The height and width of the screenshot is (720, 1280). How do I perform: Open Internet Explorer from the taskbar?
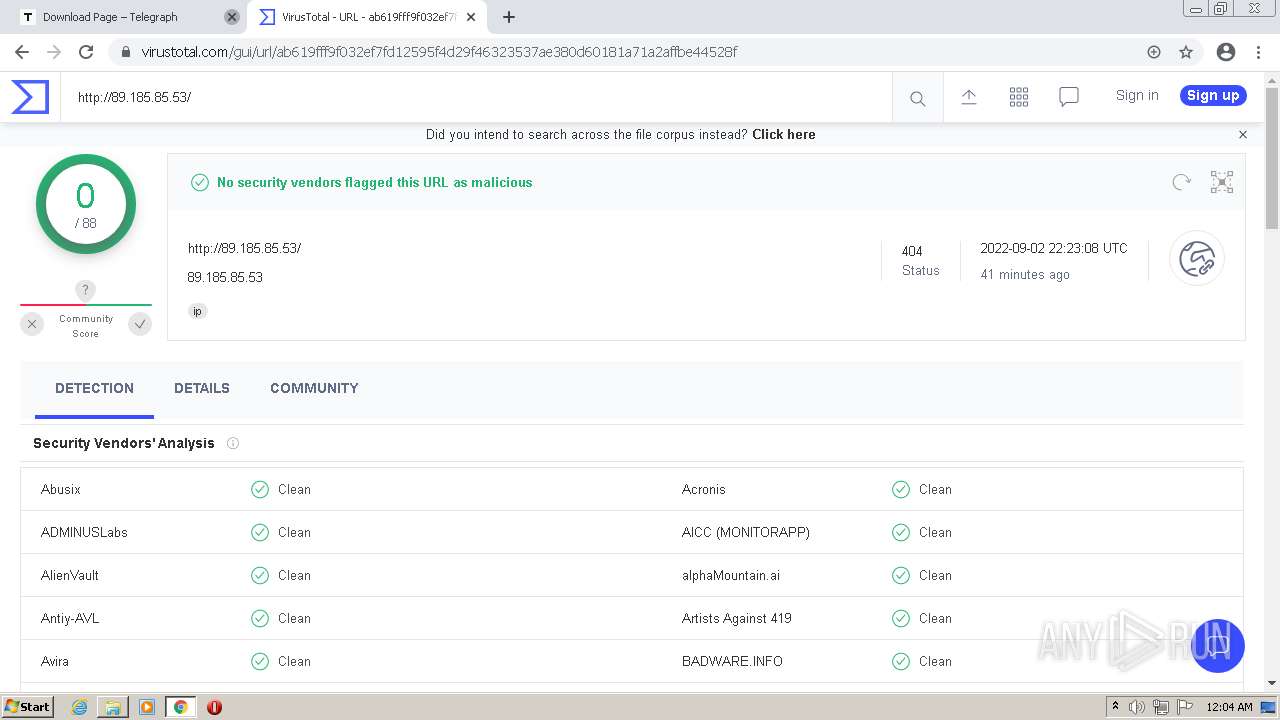(x=79, y=707)
